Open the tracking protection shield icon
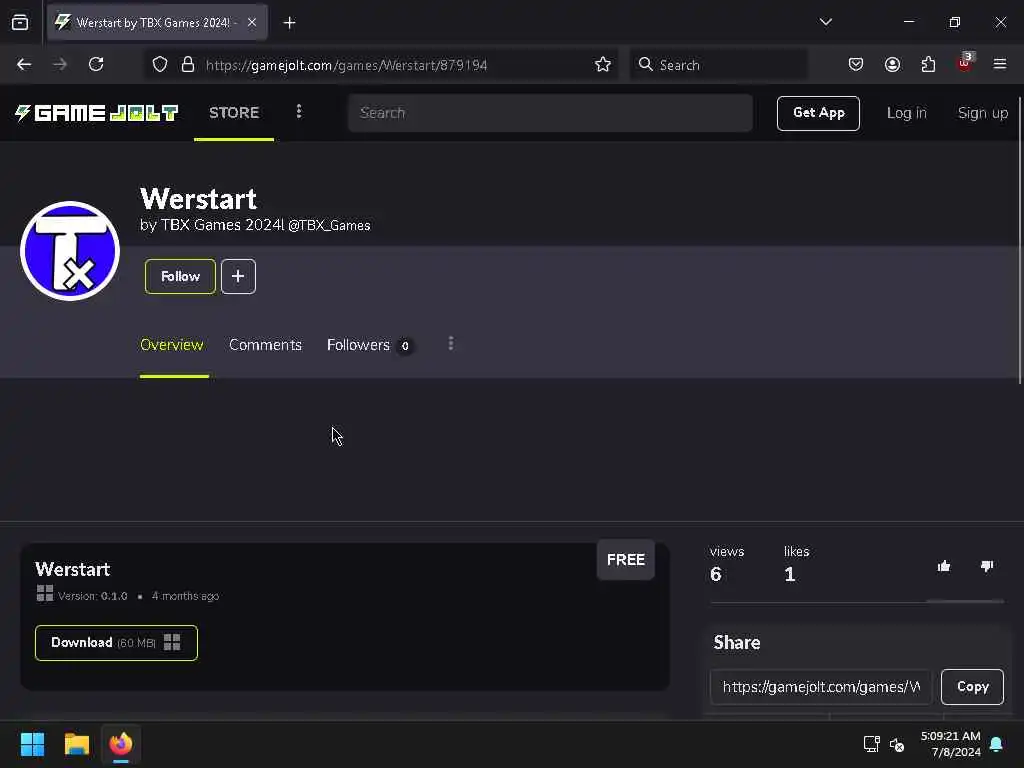Screen dimensions: 1024x768 pyautogui.click(x=160, y=65)
